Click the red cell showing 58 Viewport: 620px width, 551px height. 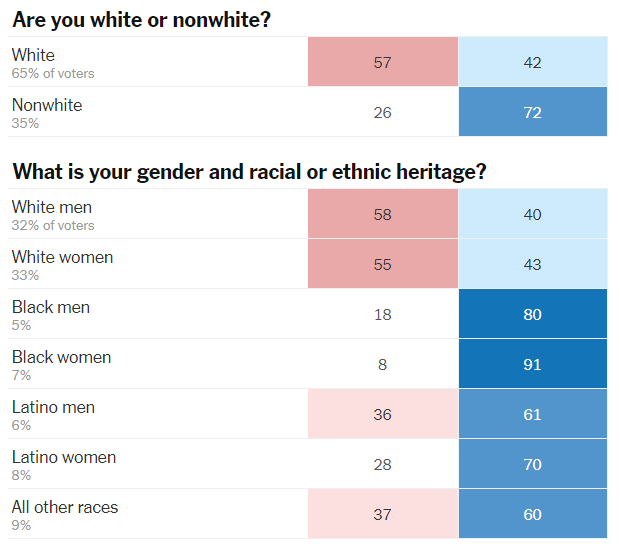[x=382, y=214]
